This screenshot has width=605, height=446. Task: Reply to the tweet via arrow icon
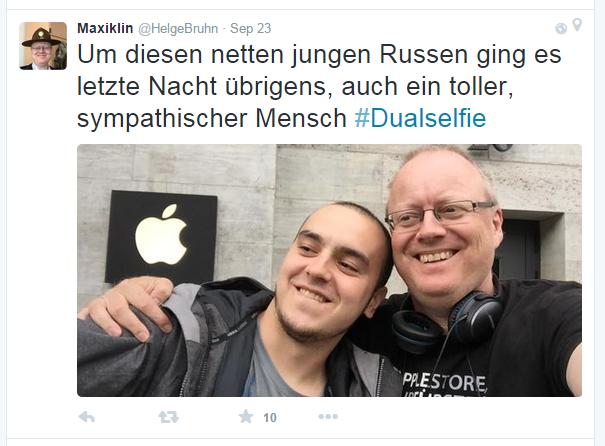point(86,417)
